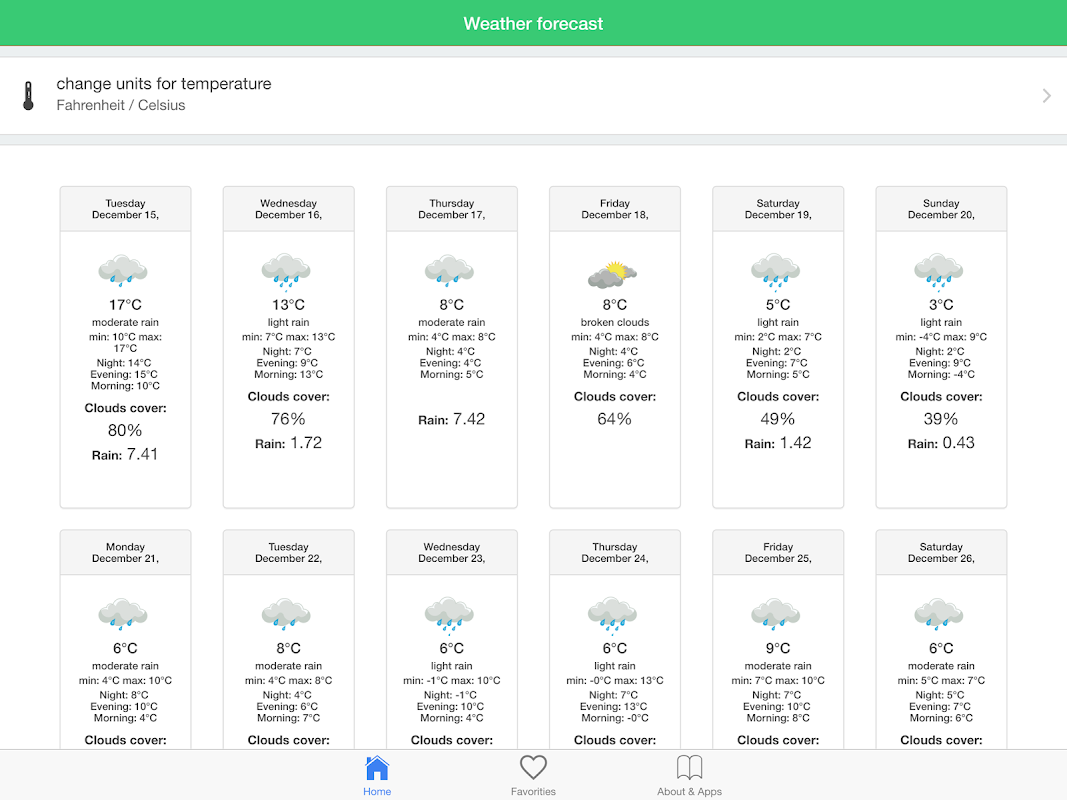This screenshot has height=800, width=1067.
Task: Select Tuesday December 15 card header
Action: click(x=125, y=209)
